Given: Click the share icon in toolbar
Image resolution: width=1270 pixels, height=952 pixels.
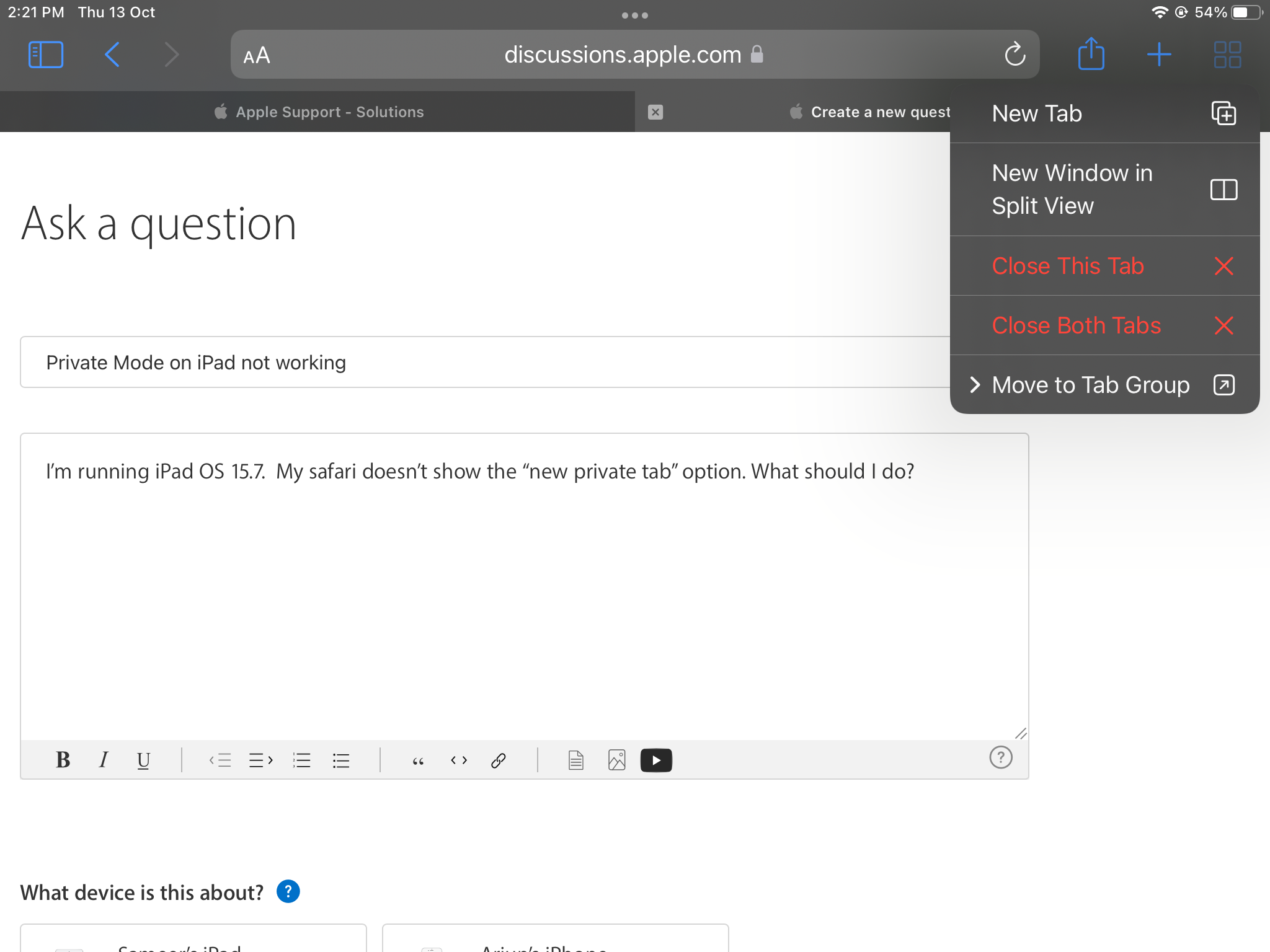Looking at the screenshot, I should [1089, 55].
